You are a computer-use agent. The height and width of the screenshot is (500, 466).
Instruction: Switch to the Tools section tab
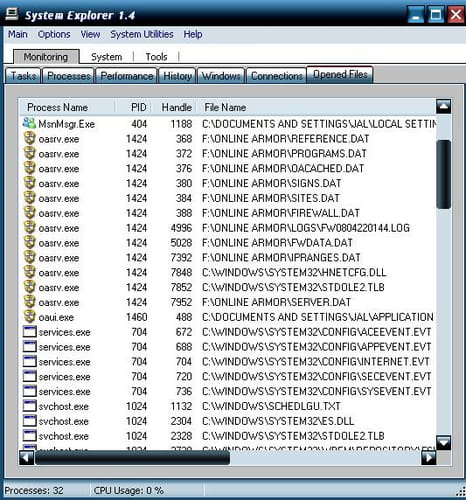pyautogui.click(x=156, y=57)
